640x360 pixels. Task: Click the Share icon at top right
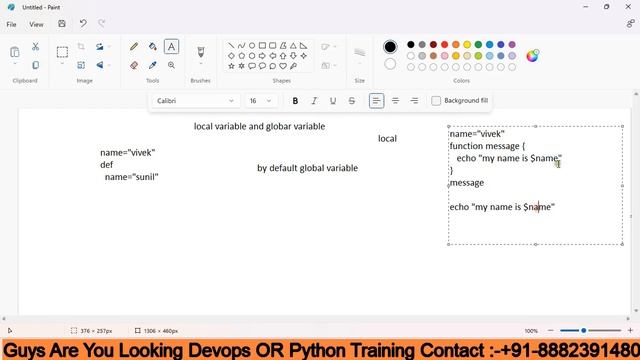click(x=630, y=24)
